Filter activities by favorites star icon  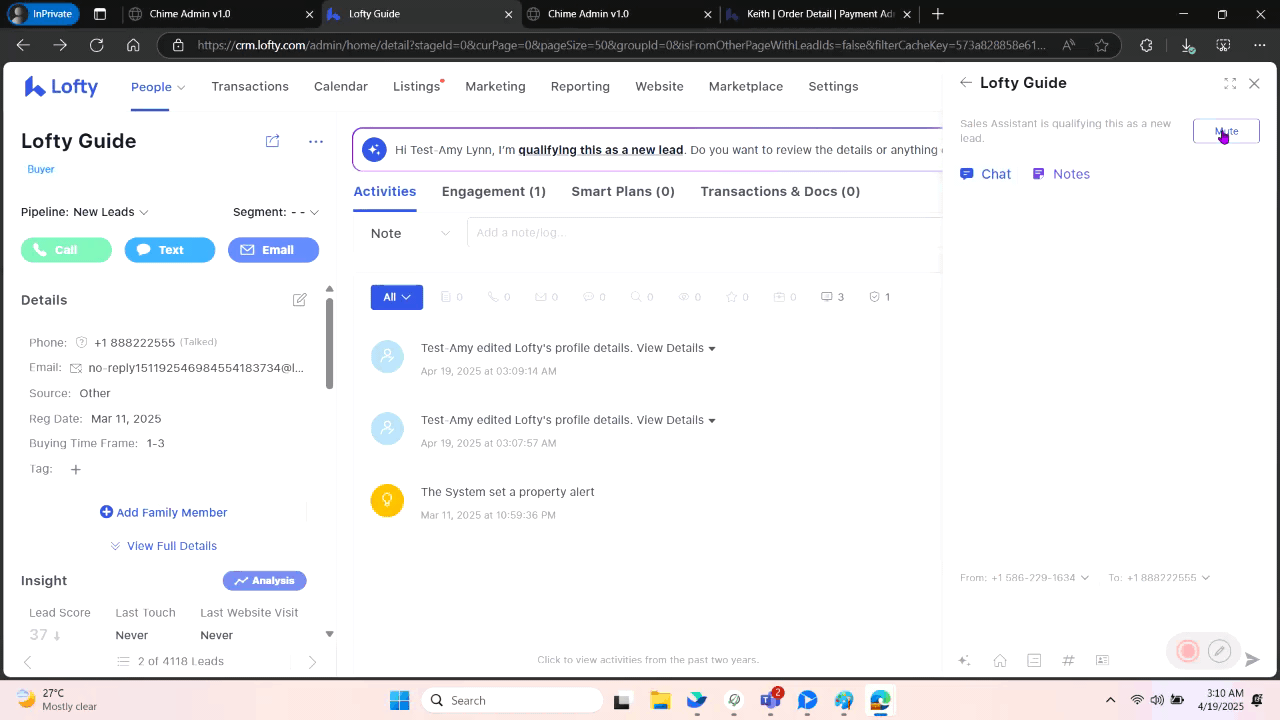point(737,297)
